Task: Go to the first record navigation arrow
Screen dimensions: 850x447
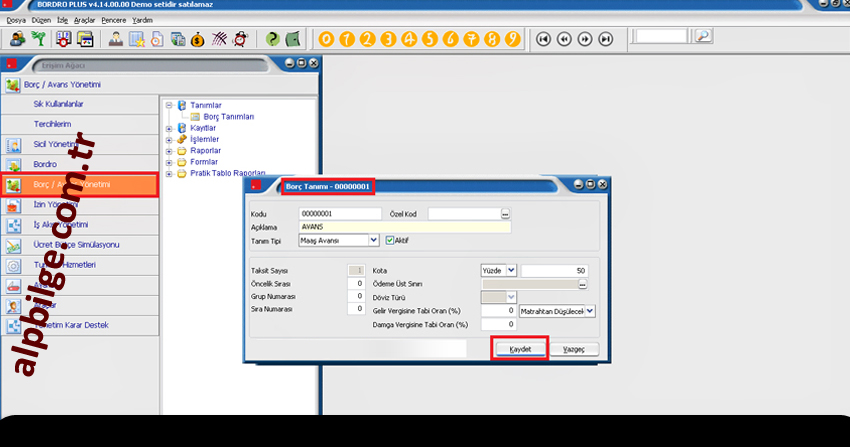Action: pyautogui.click(x=543, y=39)
